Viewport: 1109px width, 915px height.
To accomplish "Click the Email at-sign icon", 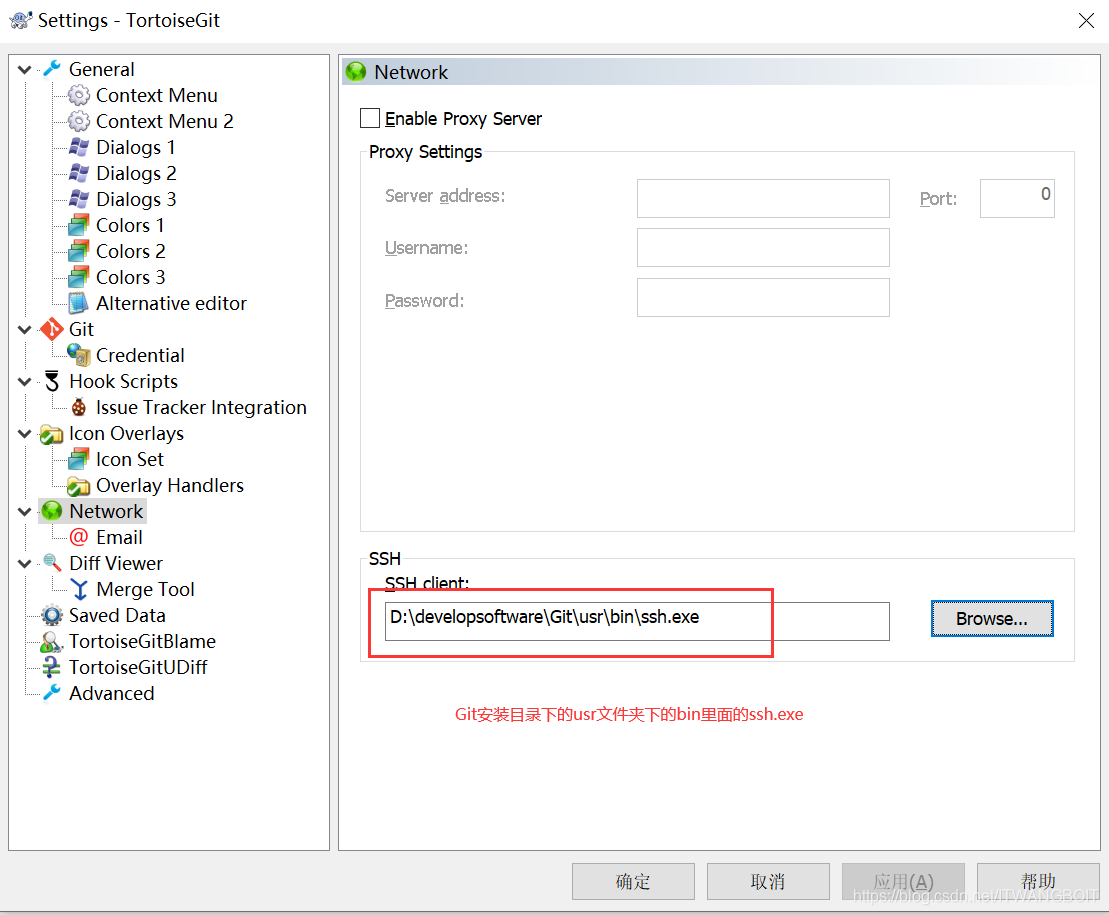I will [79, 537].
